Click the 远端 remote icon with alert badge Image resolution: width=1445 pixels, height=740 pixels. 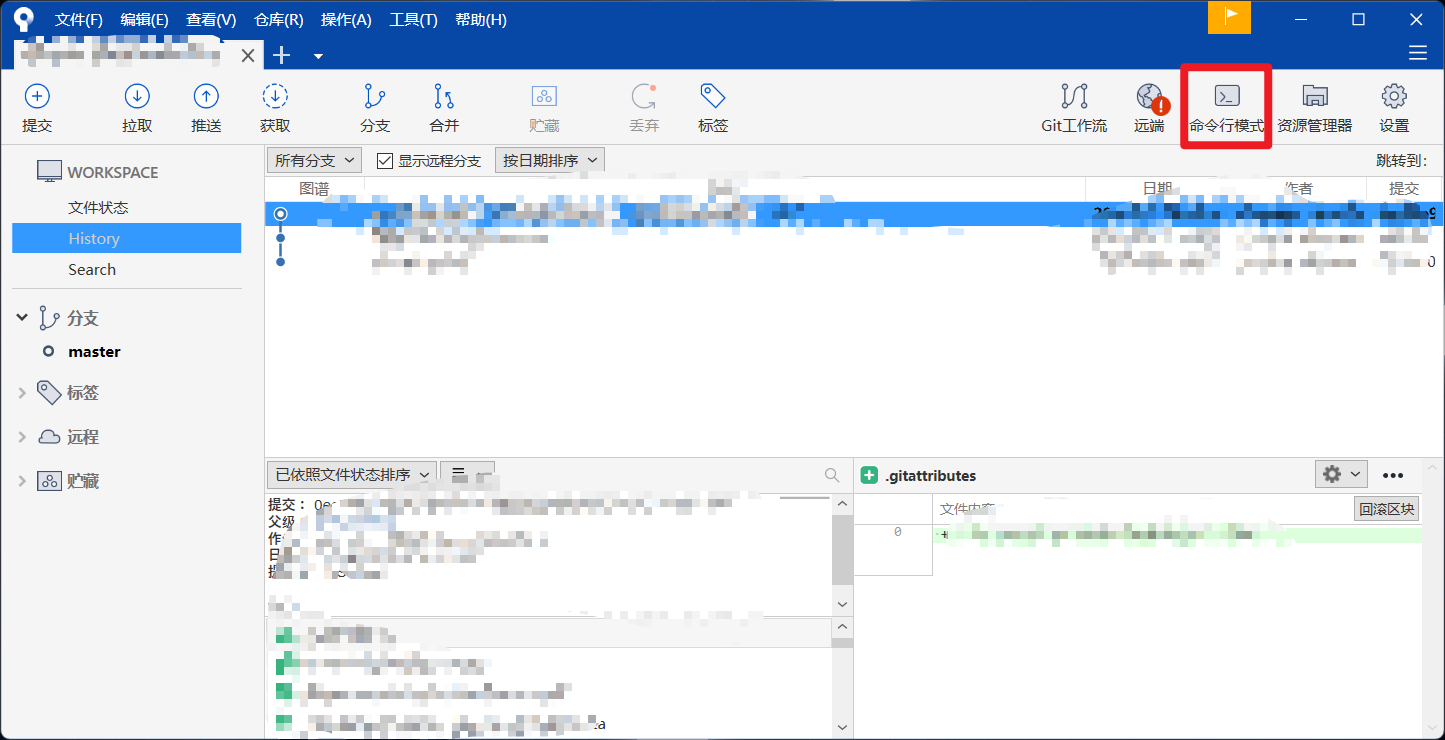[1148, 106]
